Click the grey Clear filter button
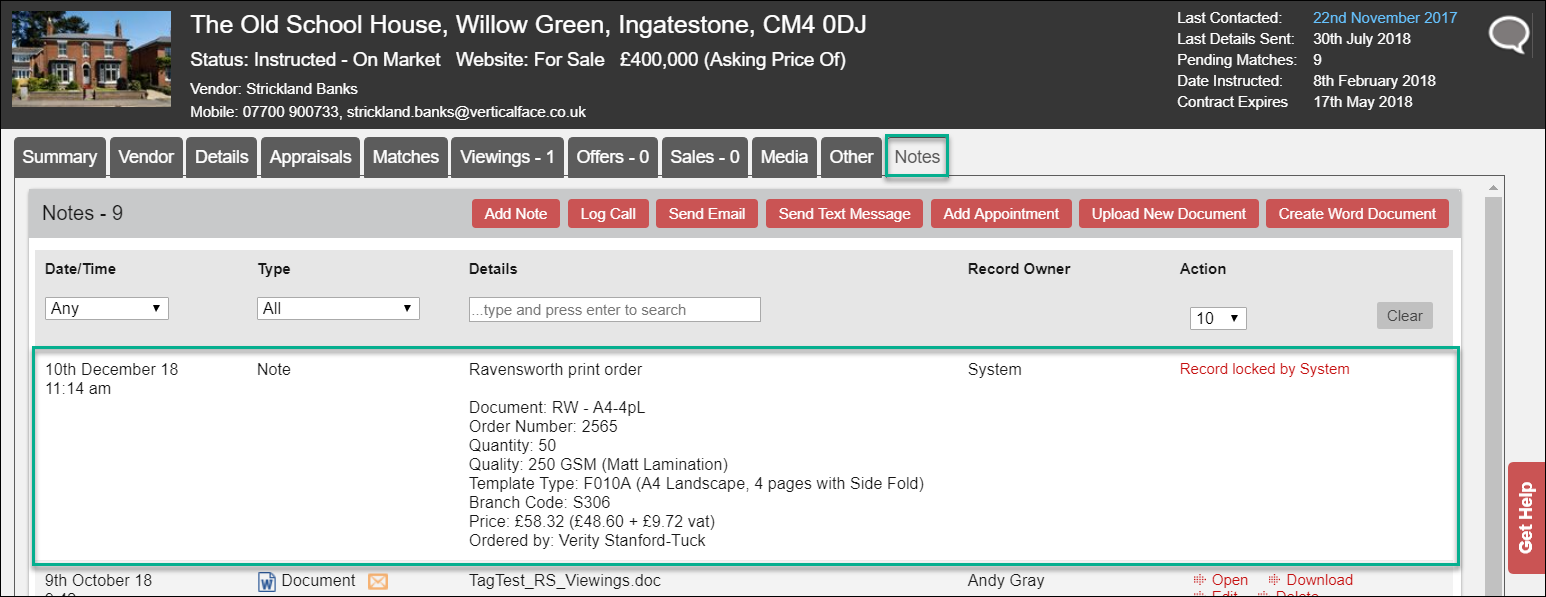 1404,316
